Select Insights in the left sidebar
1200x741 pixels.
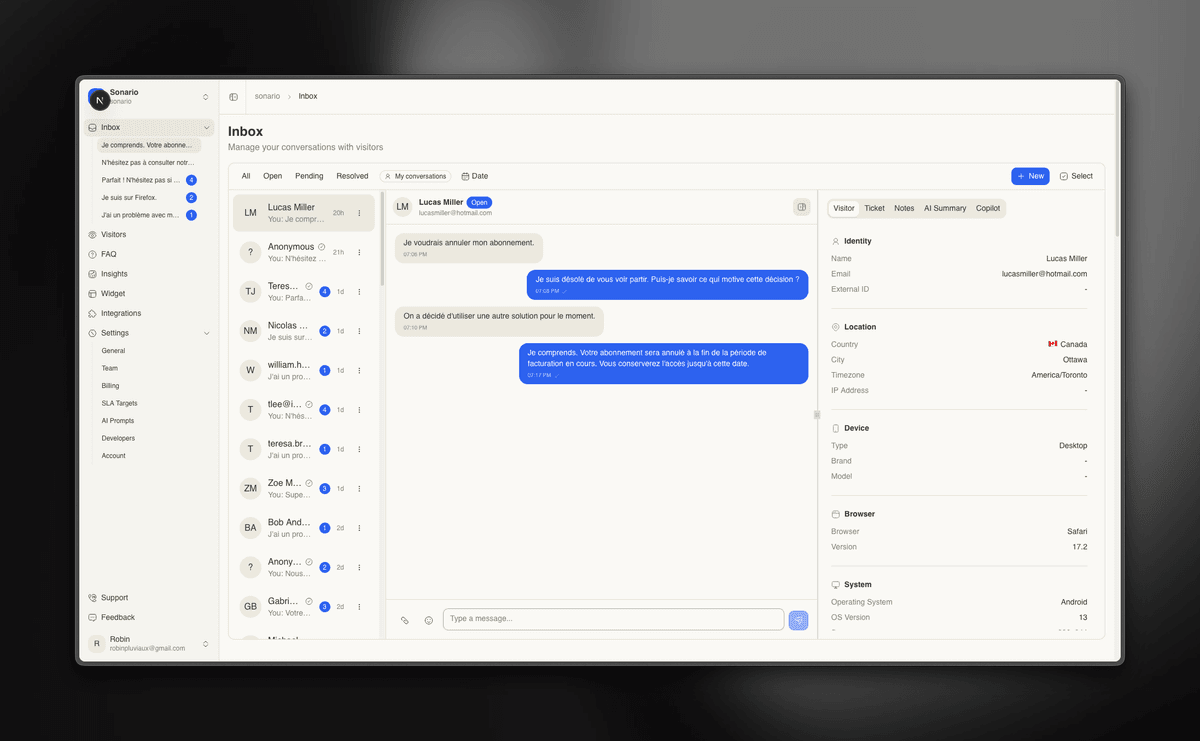pos(113,273)
